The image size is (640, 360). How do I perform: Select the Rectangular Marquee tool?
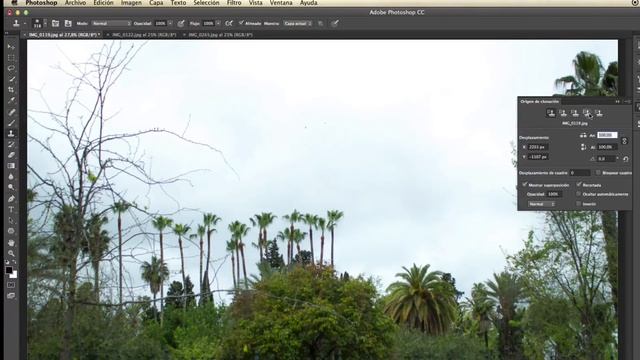11,58
